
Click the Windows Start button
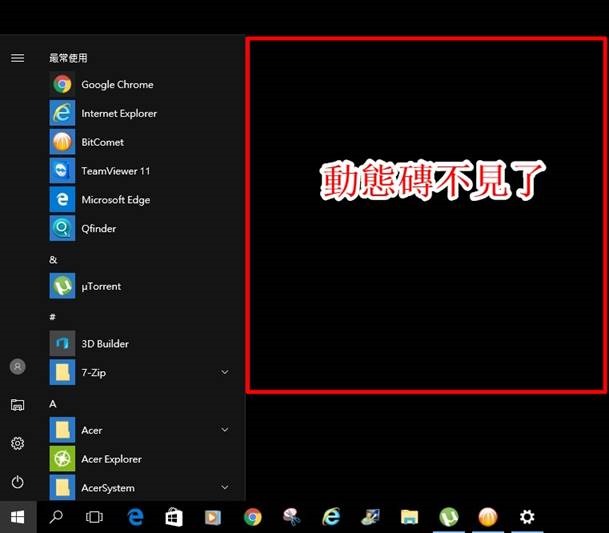pos(18,517)
